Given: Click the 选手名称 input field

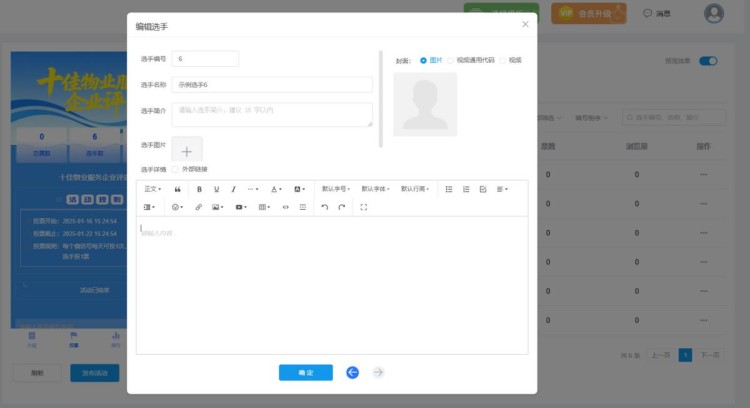Looking at the screenshot, I should 271,85.
